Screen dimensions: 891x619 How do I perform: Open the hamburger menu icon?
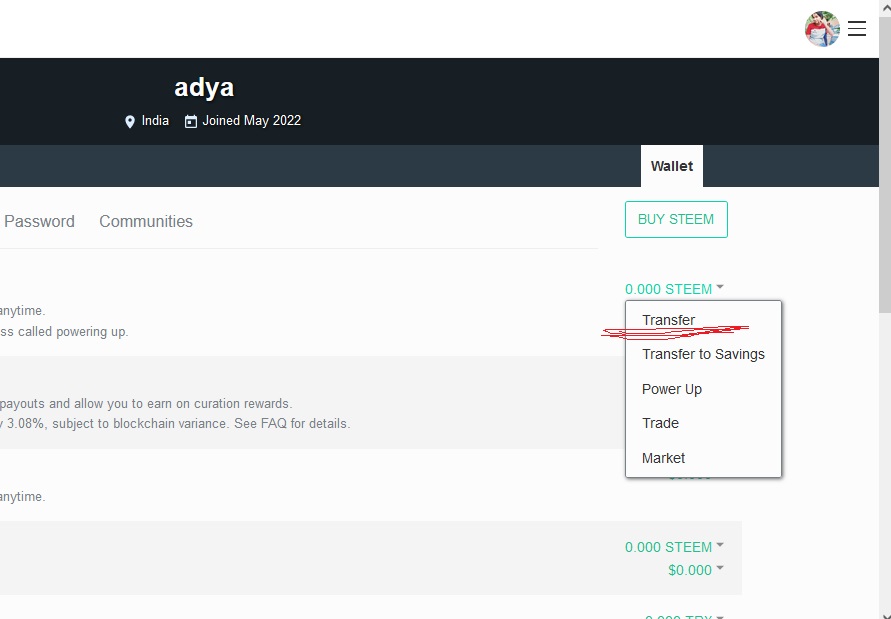856,28
